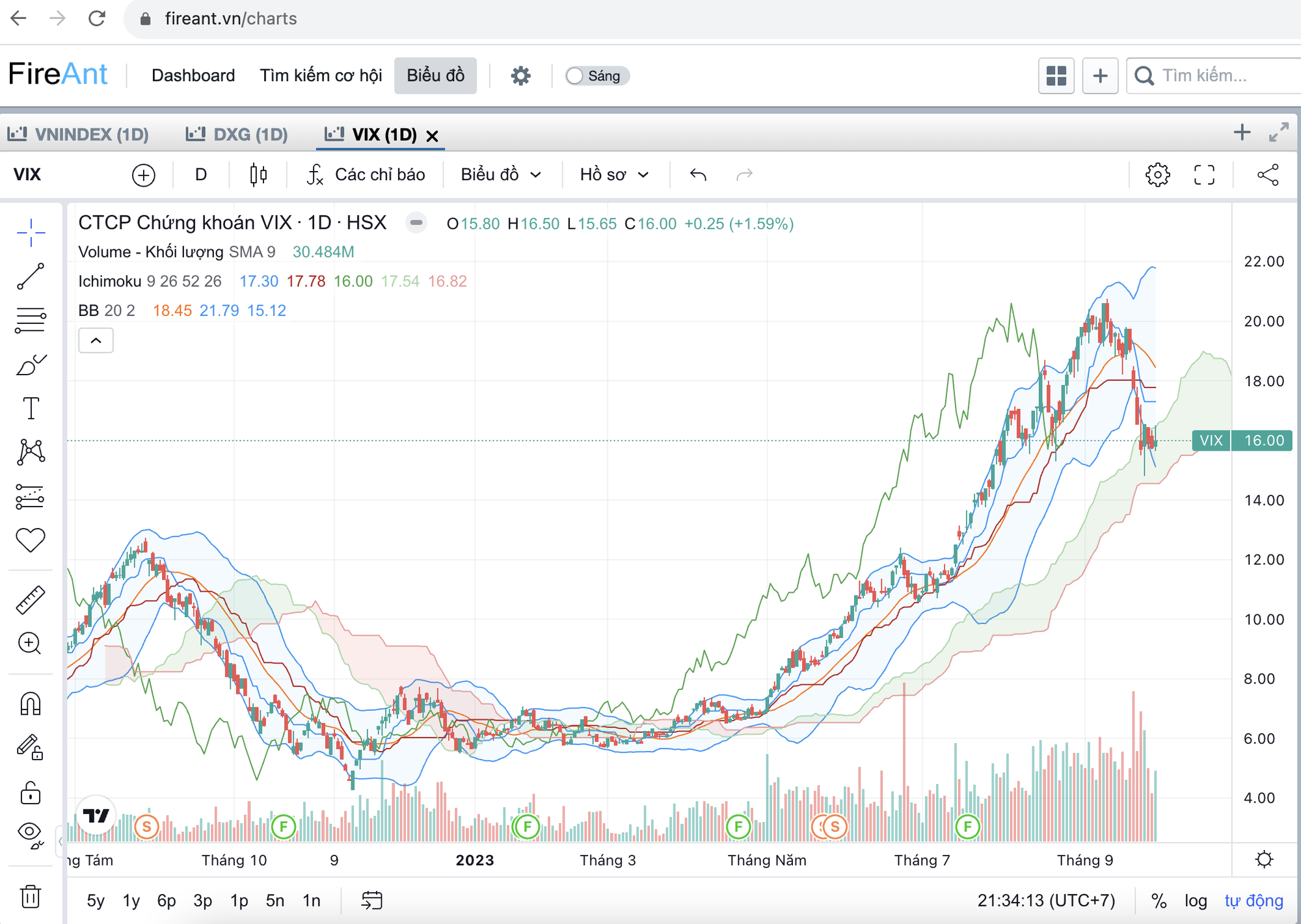Toggle stay in drawing mode
1301x924 pixels.
coord(31,747)
